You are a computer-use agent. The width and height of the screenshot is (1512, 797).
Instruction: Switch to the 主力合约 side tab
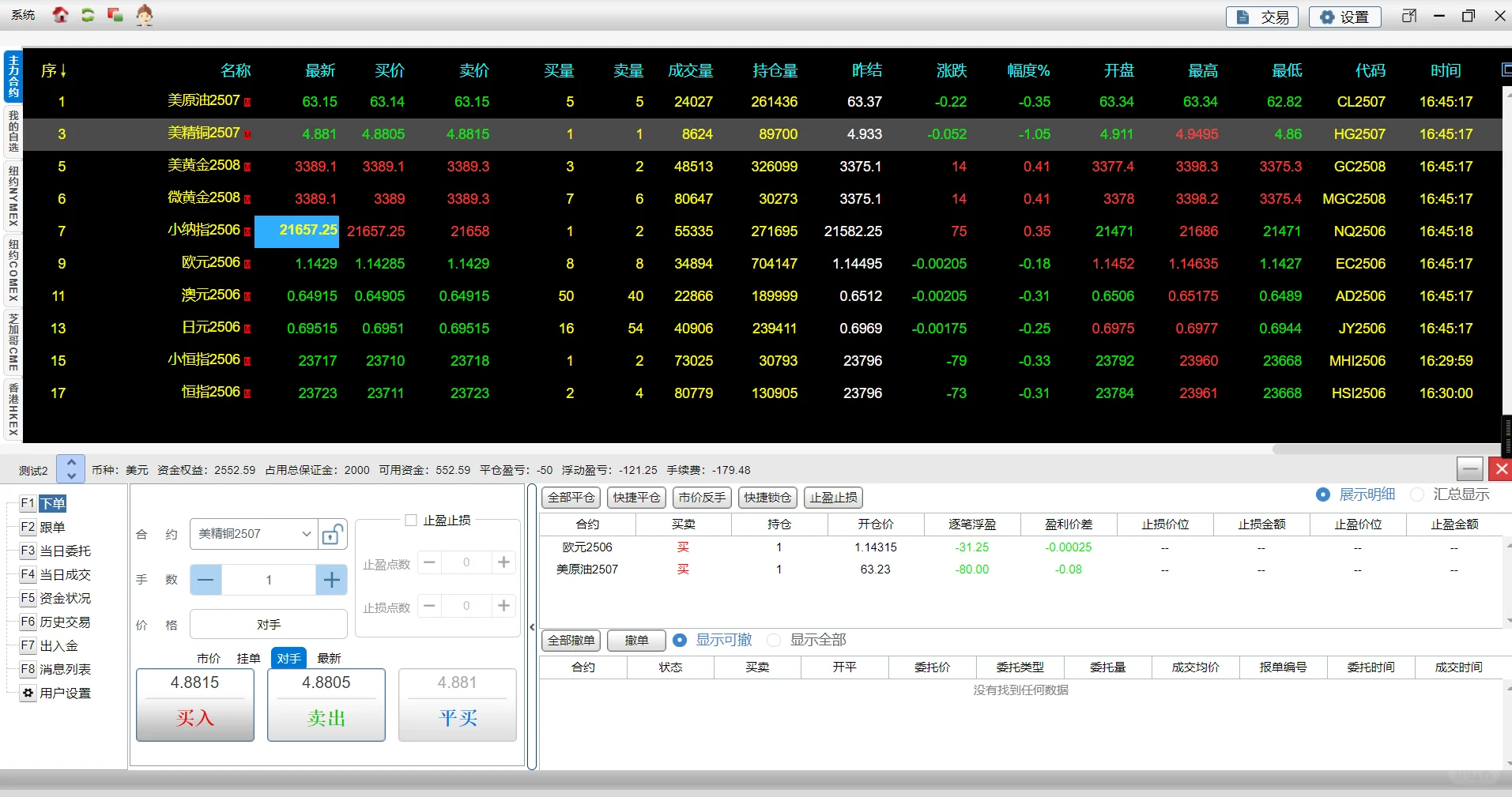(x=13, y=76)
